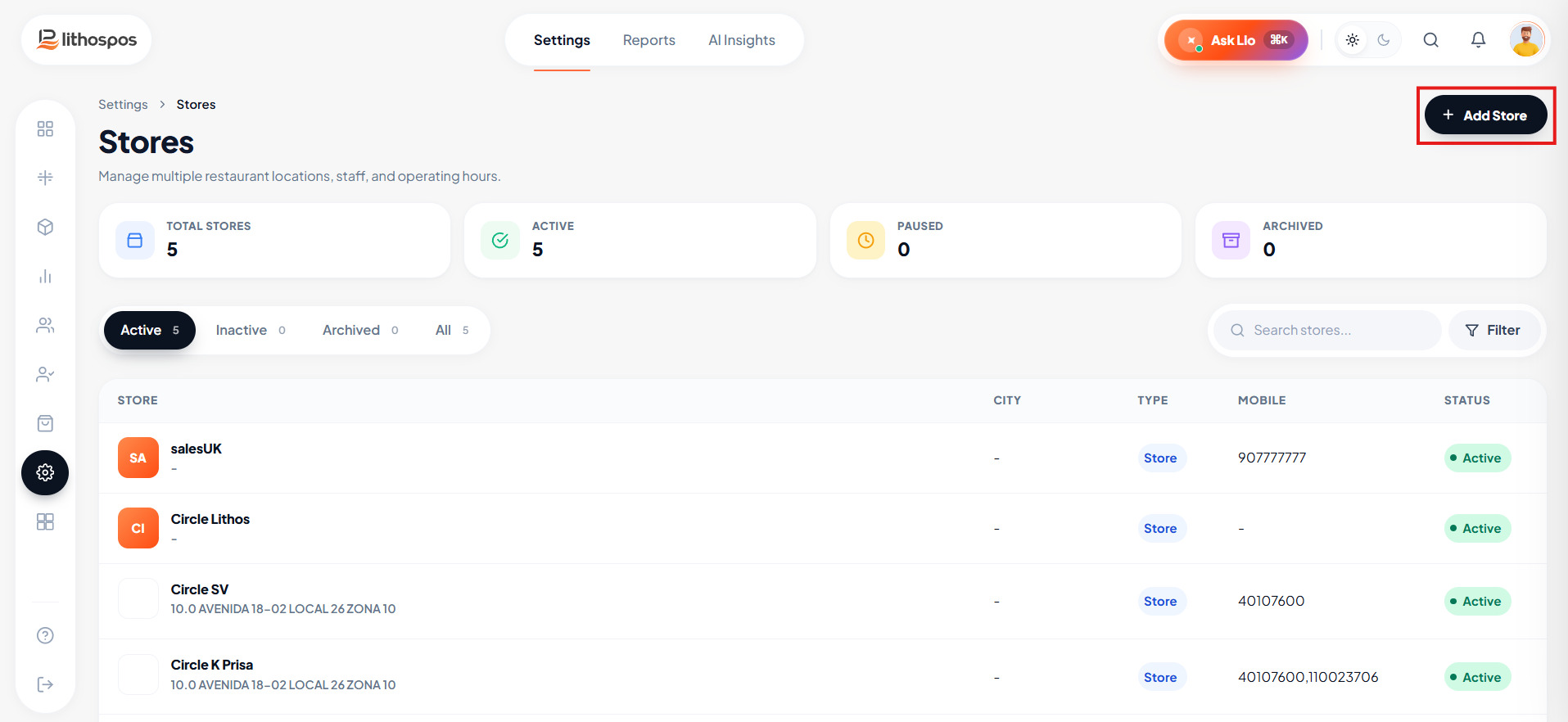Screen dimensions: 1568x722
Task: Open the dashboard grid icon in sidebar
Action: 45,129
